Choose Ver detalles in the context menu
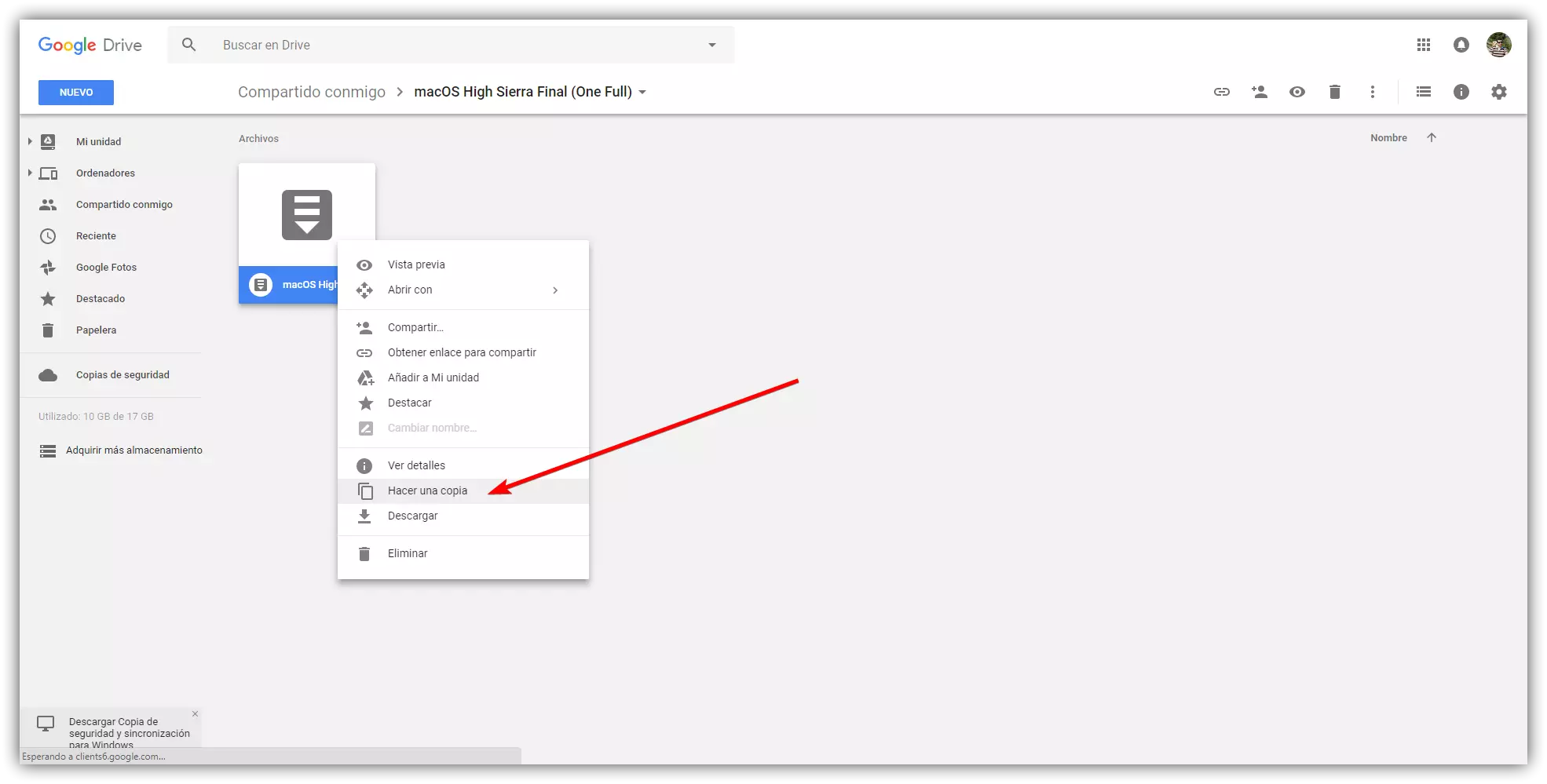The height and width of the screenshot is (784, 1547). click(463, 465)
